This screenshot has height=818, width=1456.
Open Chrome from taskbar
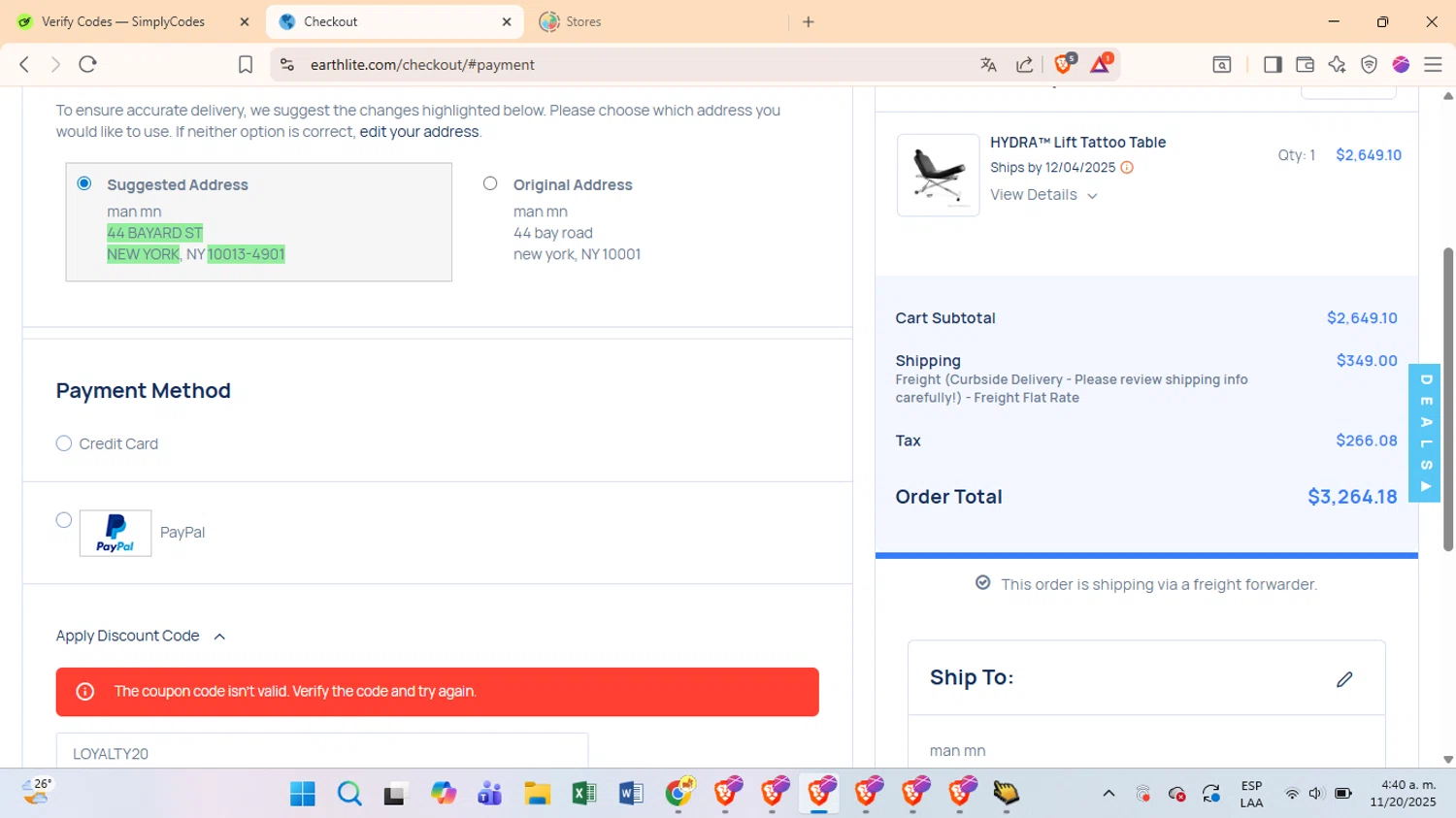click(x=679, y=794)
